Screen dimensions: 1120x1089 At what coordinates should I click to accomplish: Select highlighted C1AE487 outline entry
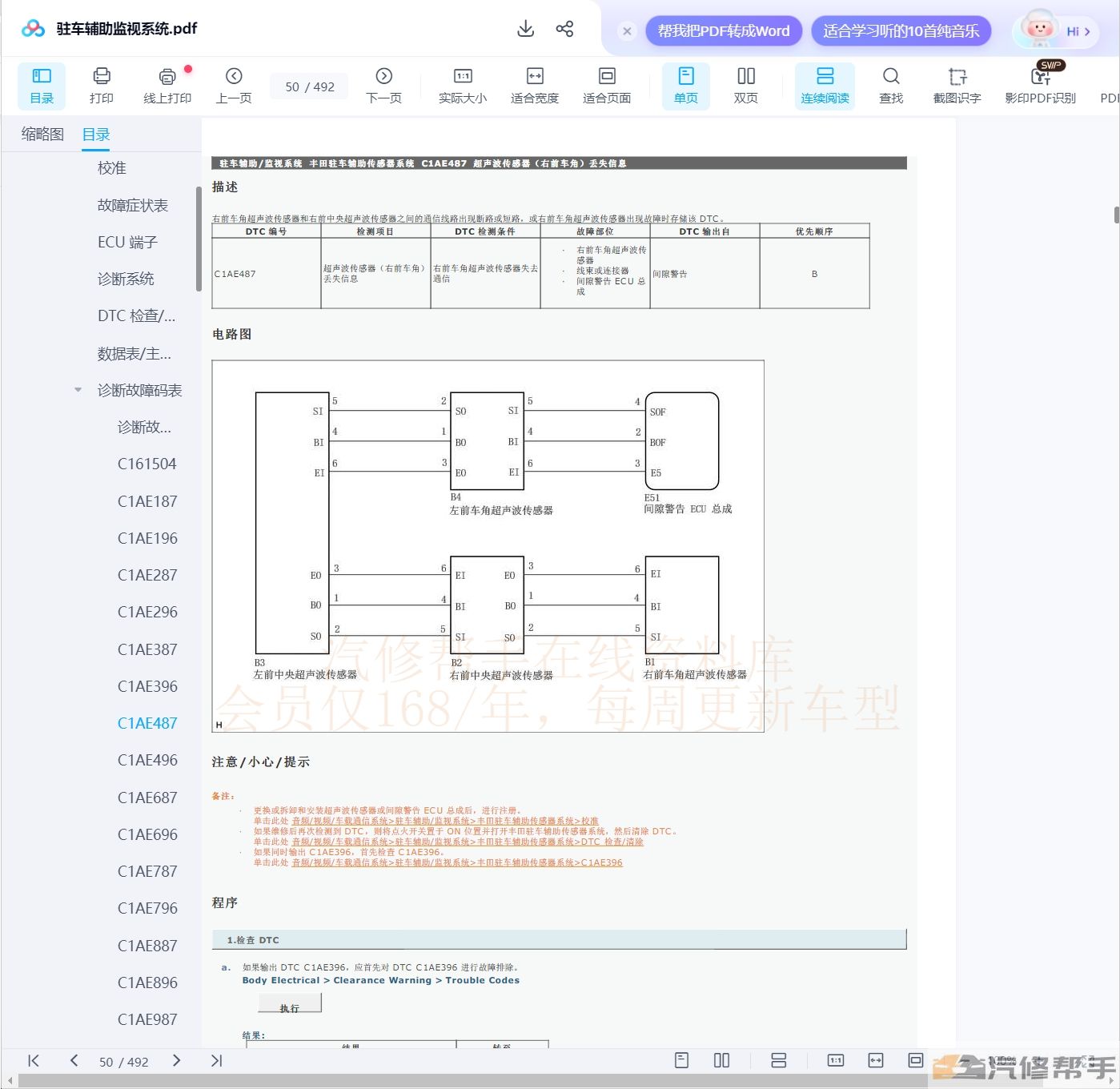tap(147, 723)
